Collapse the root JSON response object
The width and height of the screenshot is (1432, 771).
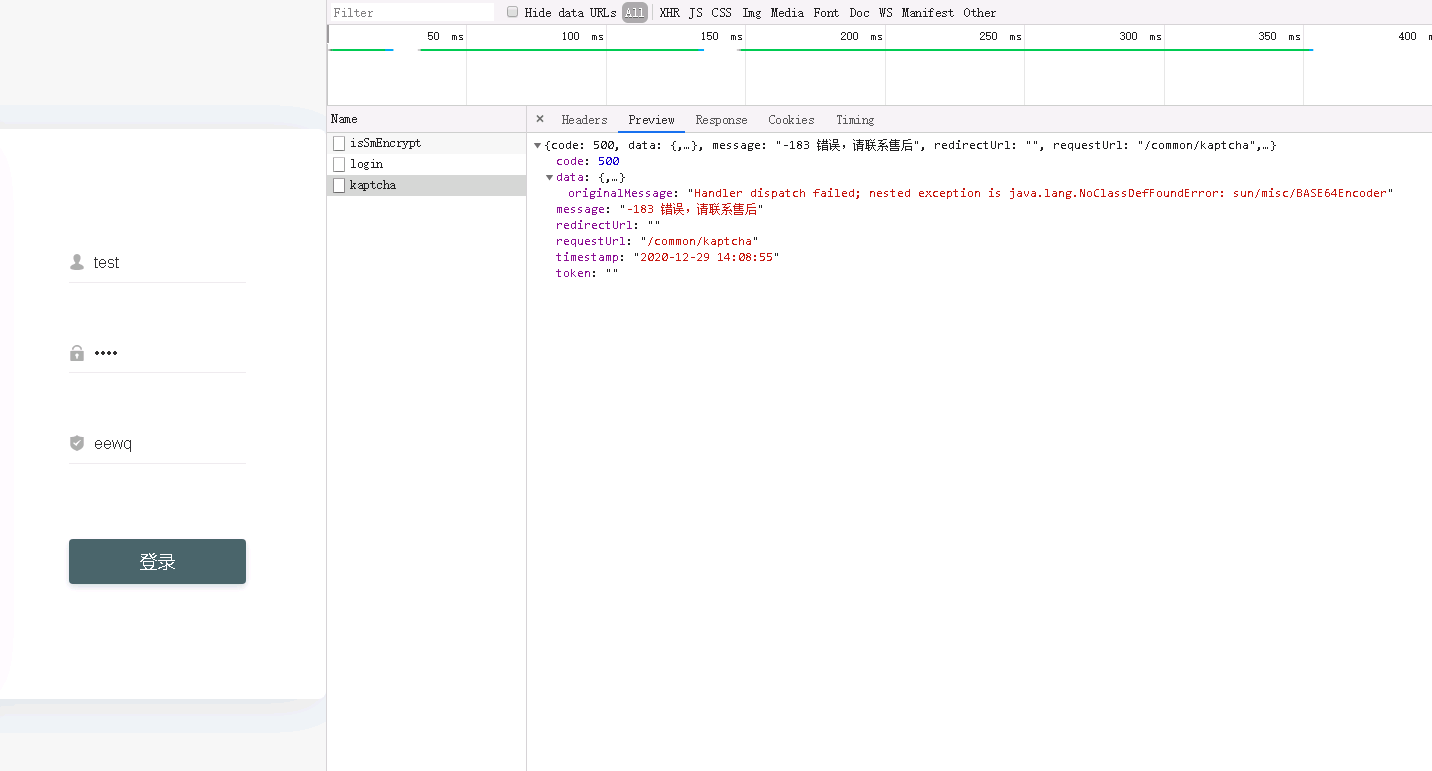tap(538, 146)
